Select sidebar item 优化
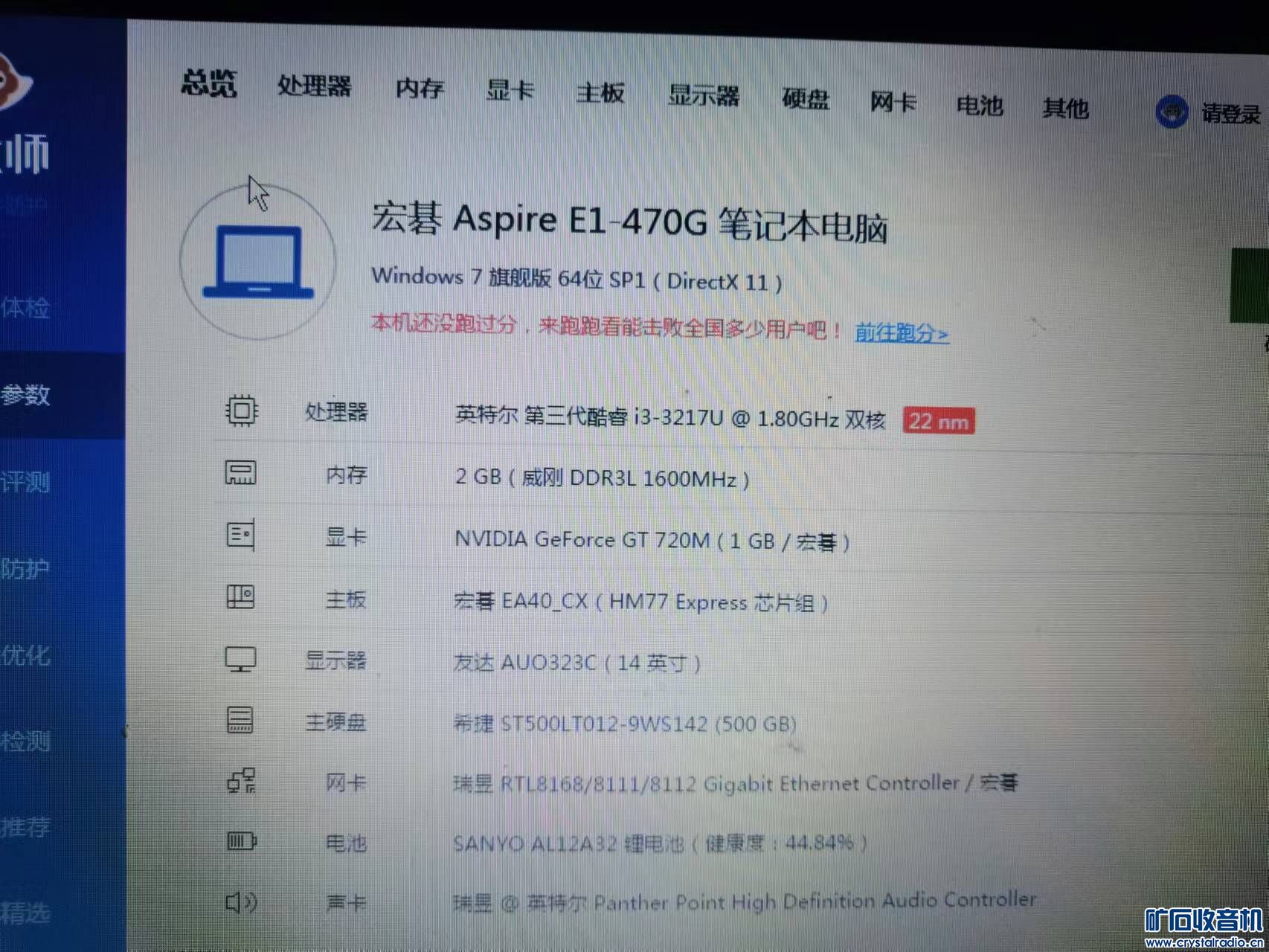 tap(25, 655)
